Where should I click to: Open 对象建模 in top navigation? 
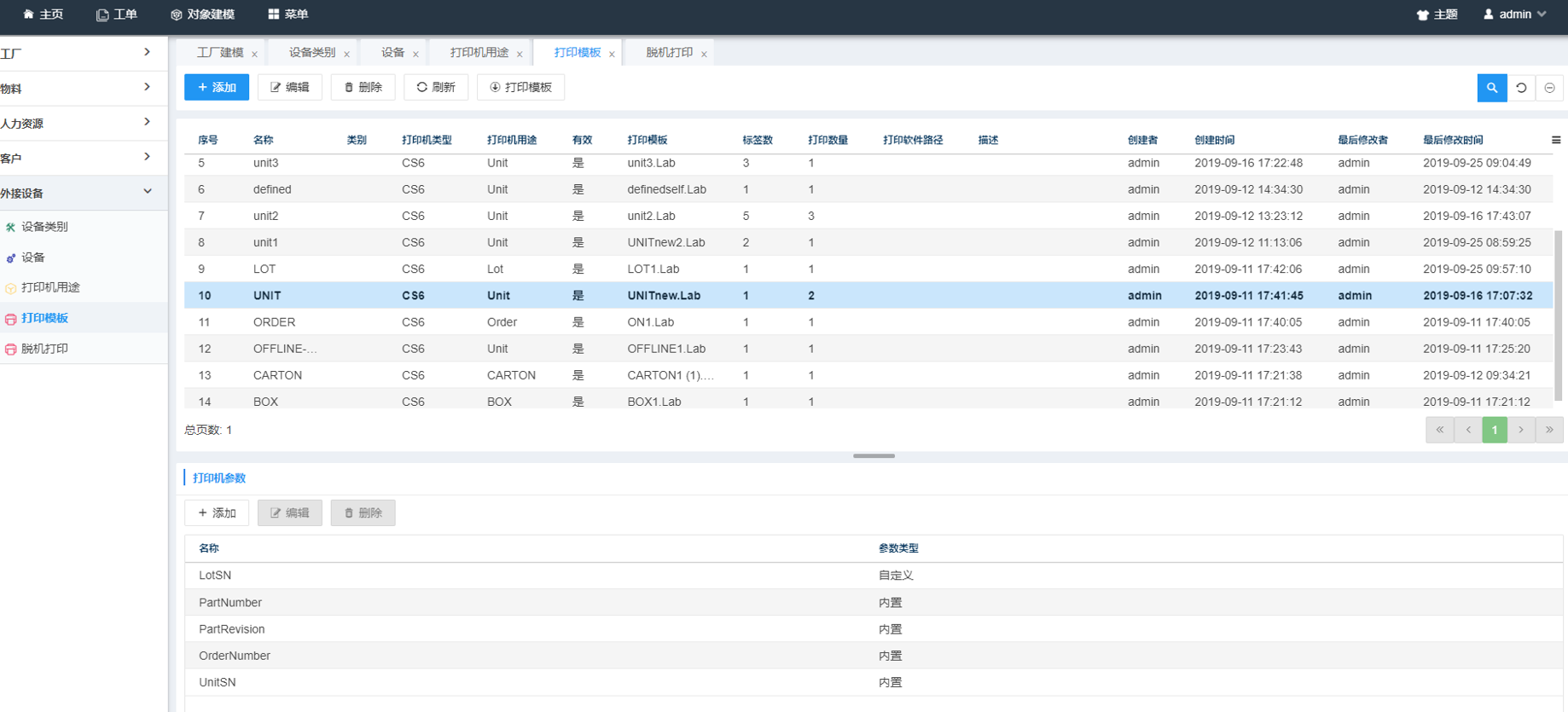tap(203, 14)
